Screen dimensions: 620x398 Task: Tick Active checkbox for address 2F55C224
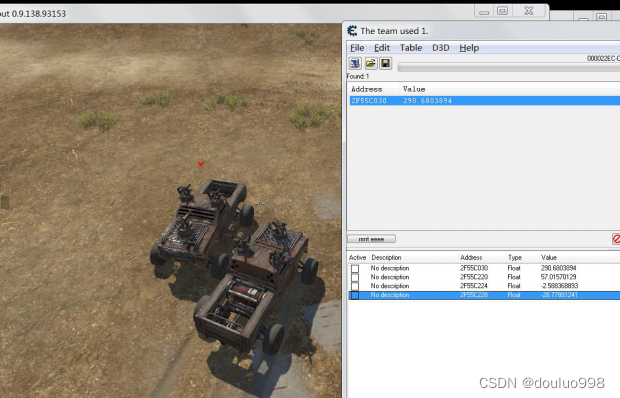(355, 286)
